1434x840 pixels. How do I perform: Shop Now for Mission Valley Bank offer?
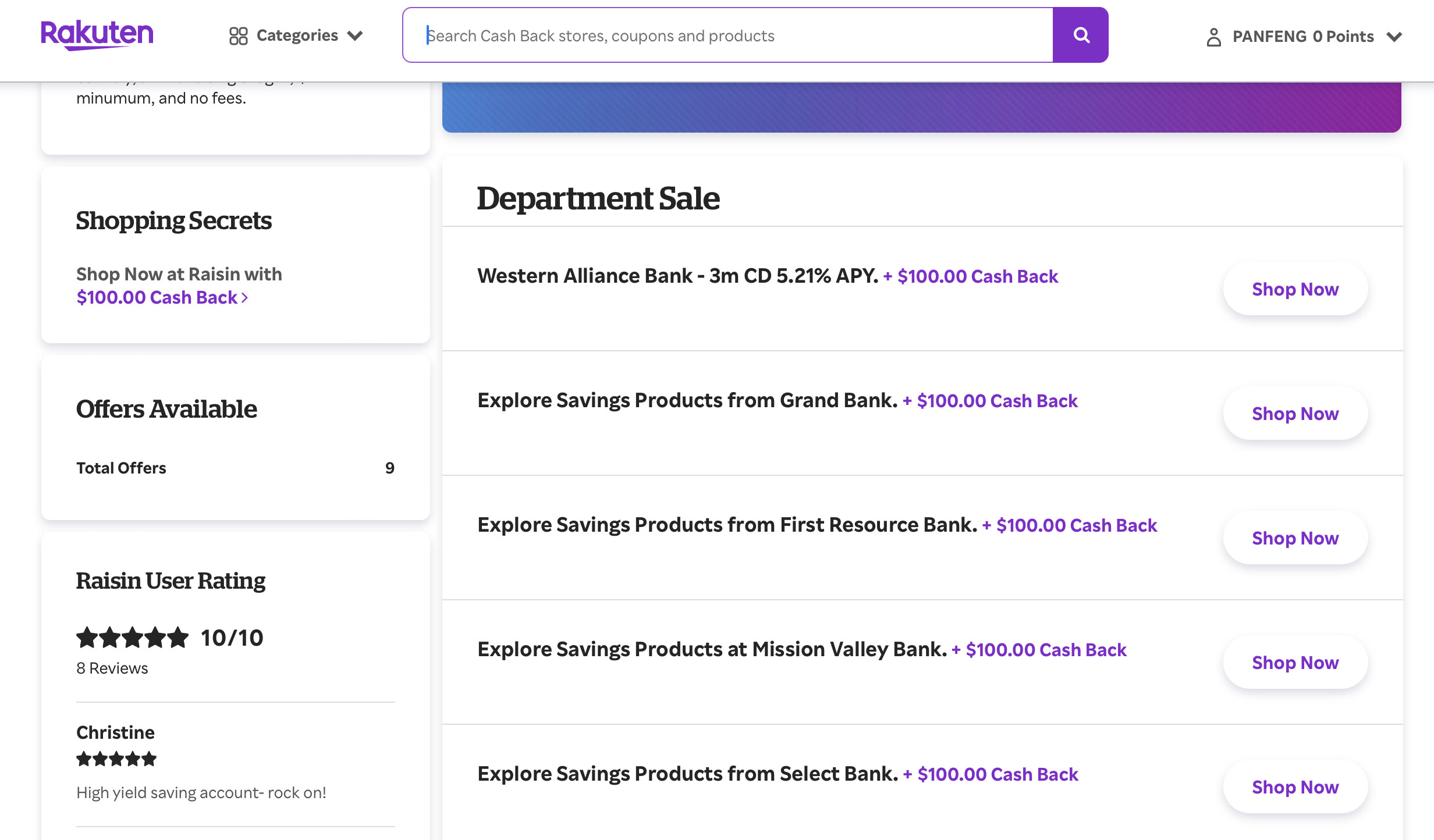click(x=1295, y=663)
